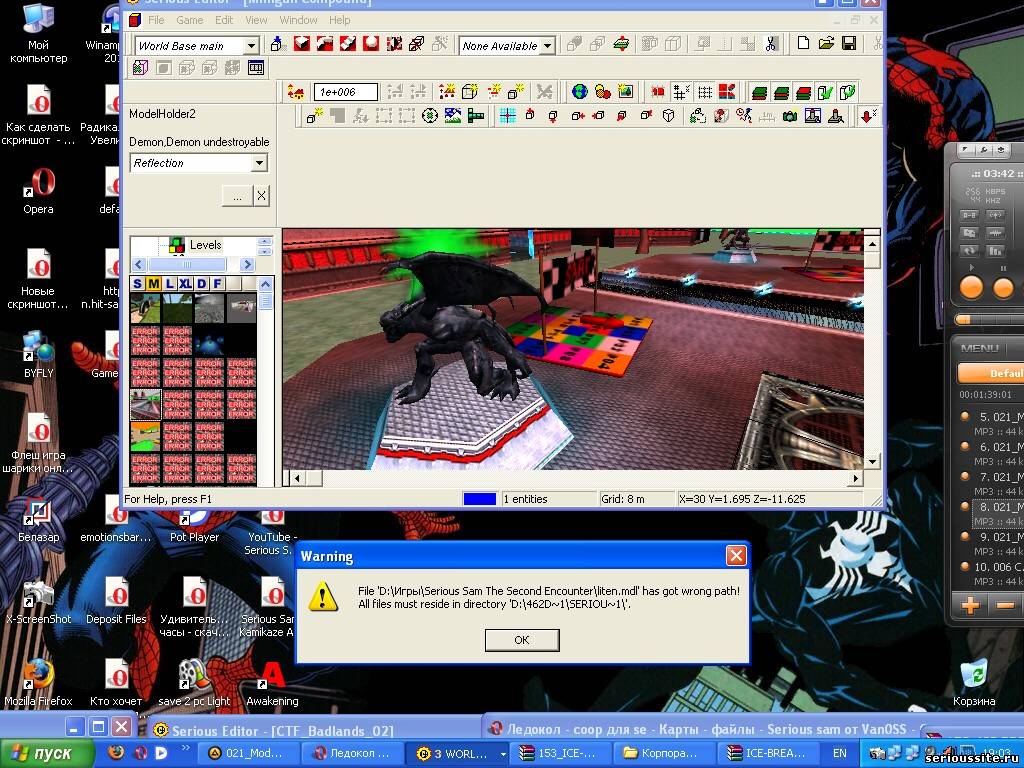Open the File menu
Screen dimensions: 1024x768
click(x=156, y=20)
